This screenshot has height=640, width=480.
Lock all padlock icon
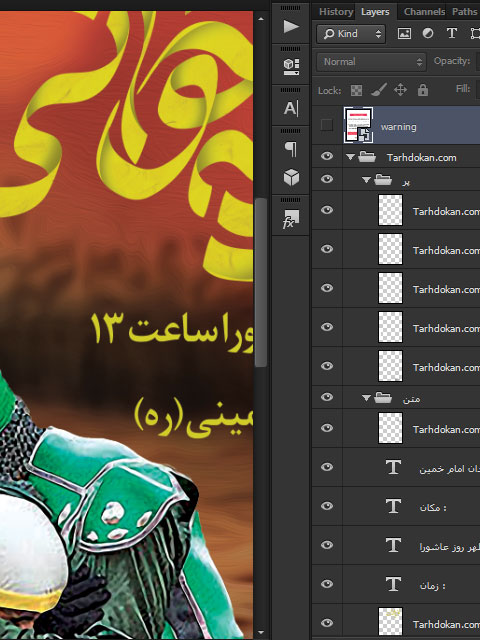423,90
